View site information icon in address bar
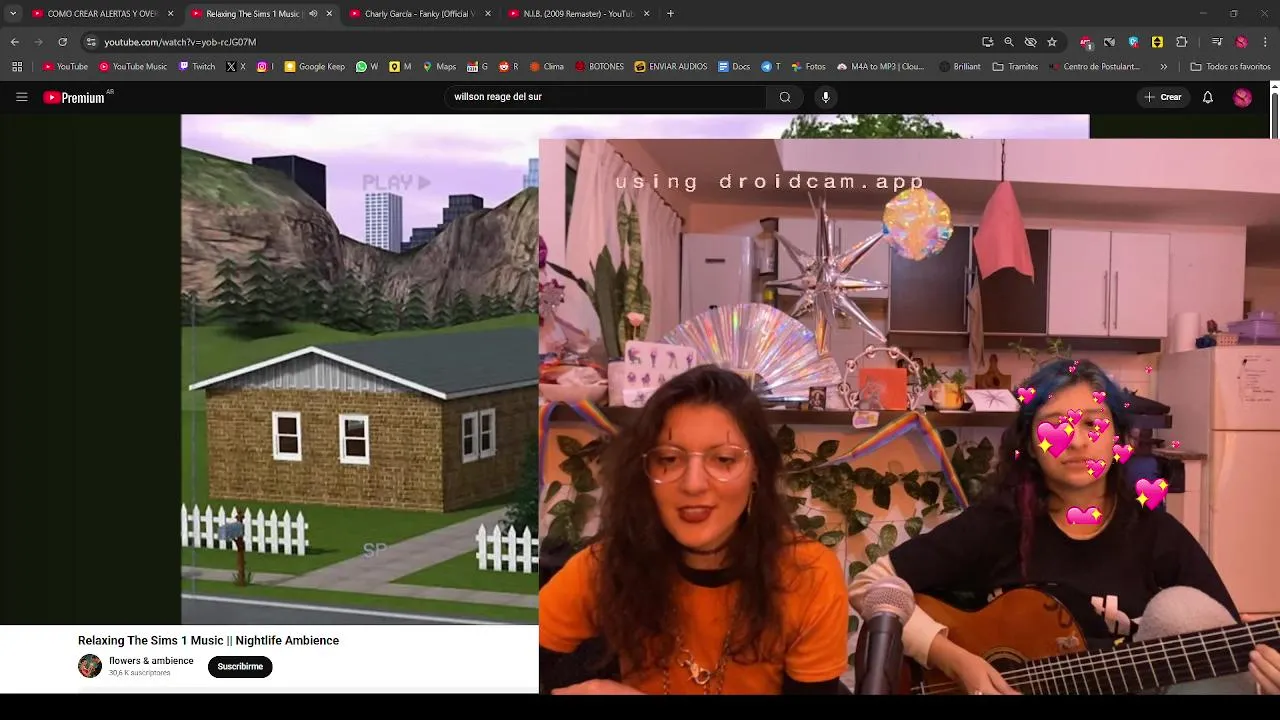Screen dimensions: 1280x720 coord(91,42)
